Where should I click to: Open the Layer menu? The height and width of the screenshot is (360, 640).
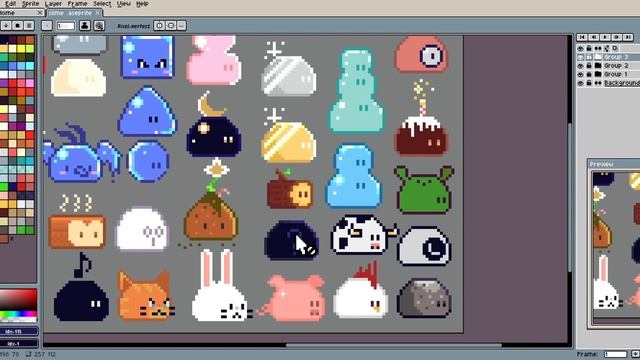coord(53,4)
